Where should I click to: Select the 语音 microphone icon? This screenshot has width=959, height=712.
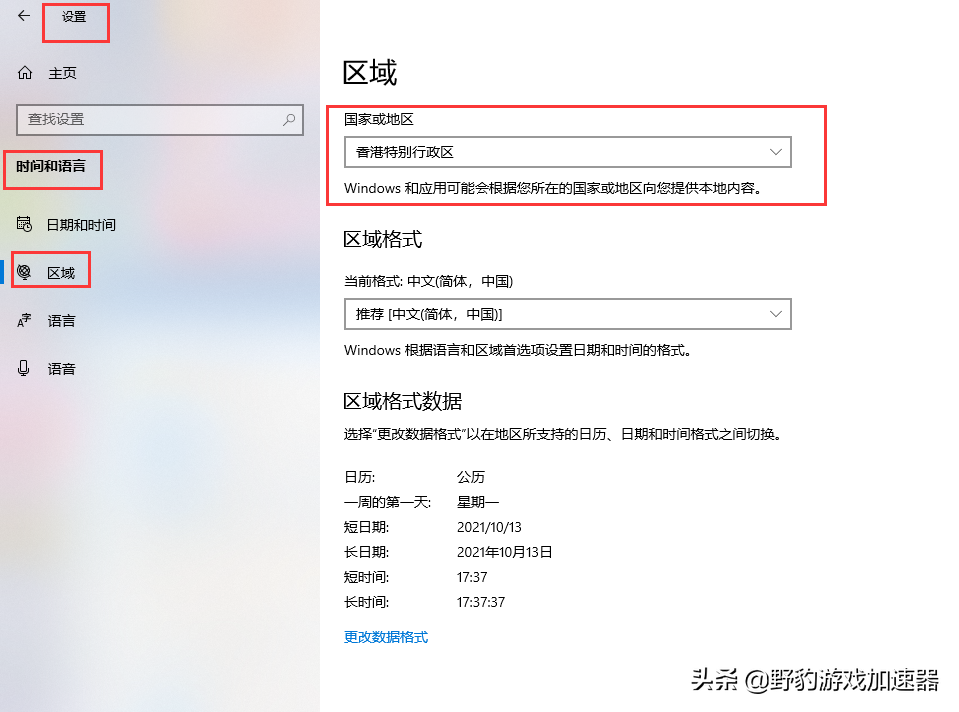coord(24,368)
